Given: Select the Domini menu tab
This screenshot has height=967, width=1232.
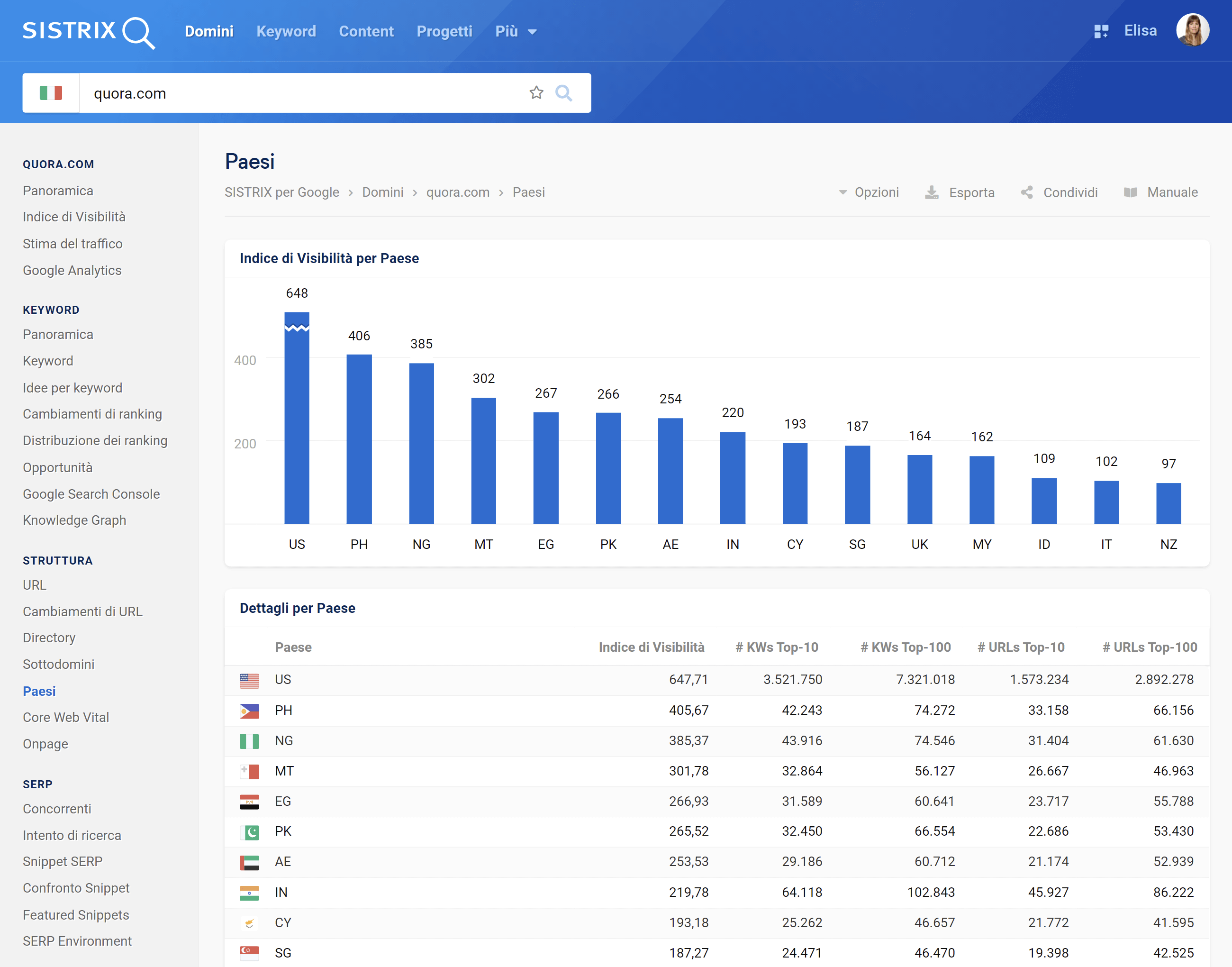Looking at the screenshot, I should point(210,31).
